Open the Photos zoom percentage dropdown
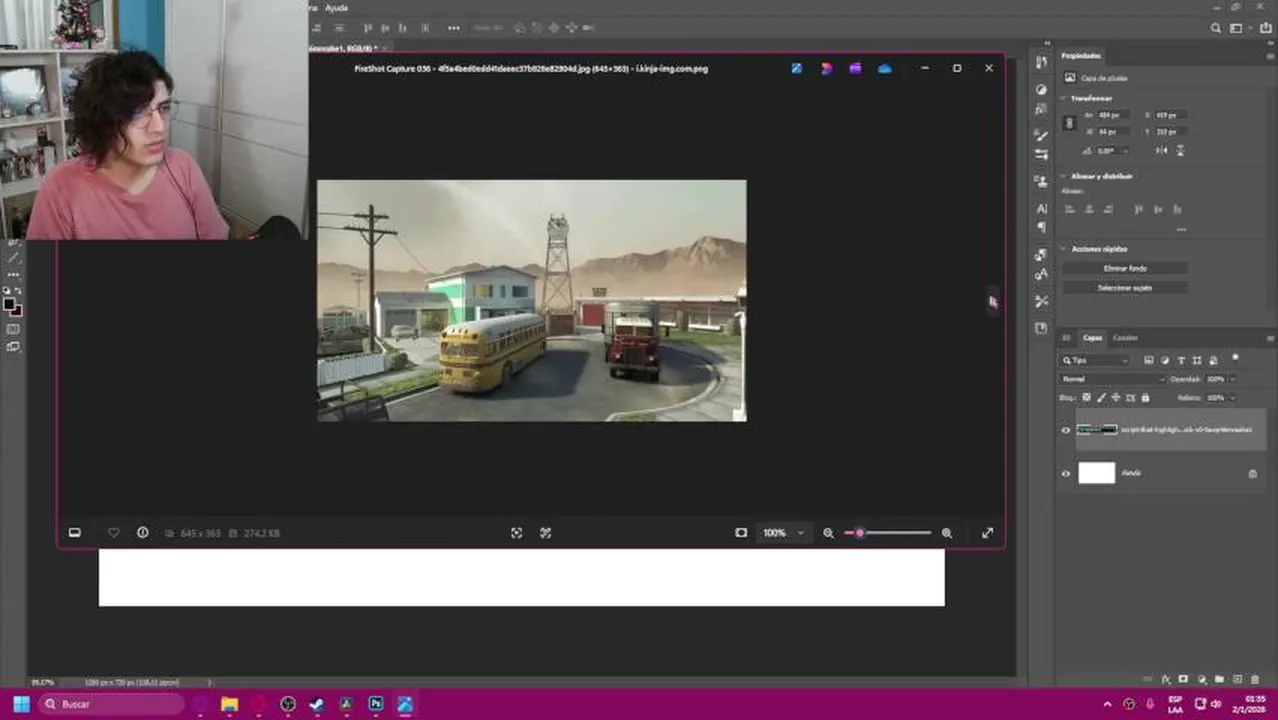Screen dimensions: 1278x720 tap(783, 533)
